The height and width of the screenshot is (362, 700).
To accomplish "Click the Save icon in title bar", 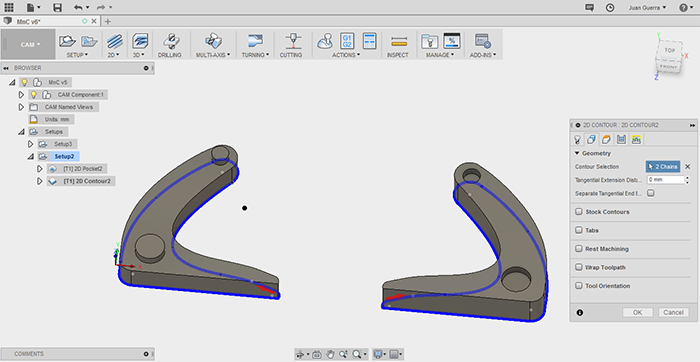I will (x=57, y=7).
